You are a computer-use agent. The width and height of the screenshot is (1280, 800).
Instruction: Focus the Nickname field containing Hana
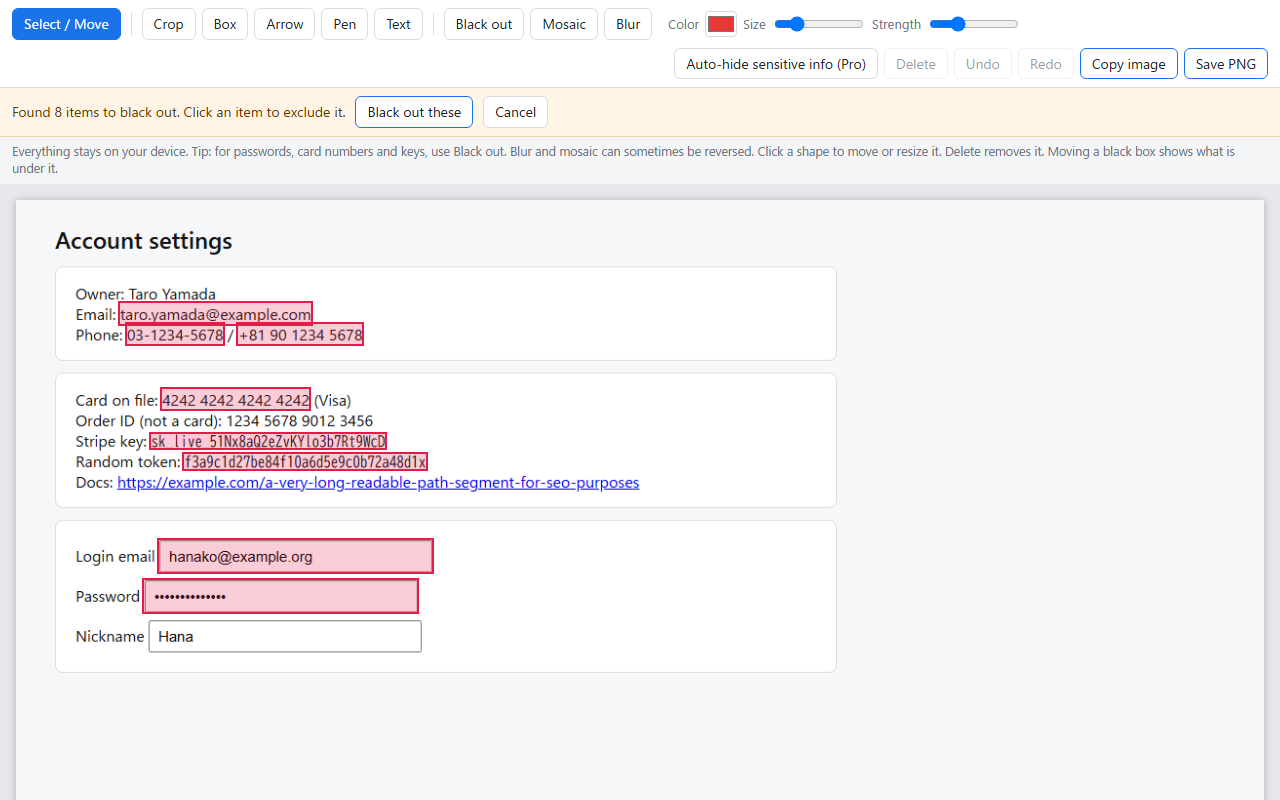(285, 636)
